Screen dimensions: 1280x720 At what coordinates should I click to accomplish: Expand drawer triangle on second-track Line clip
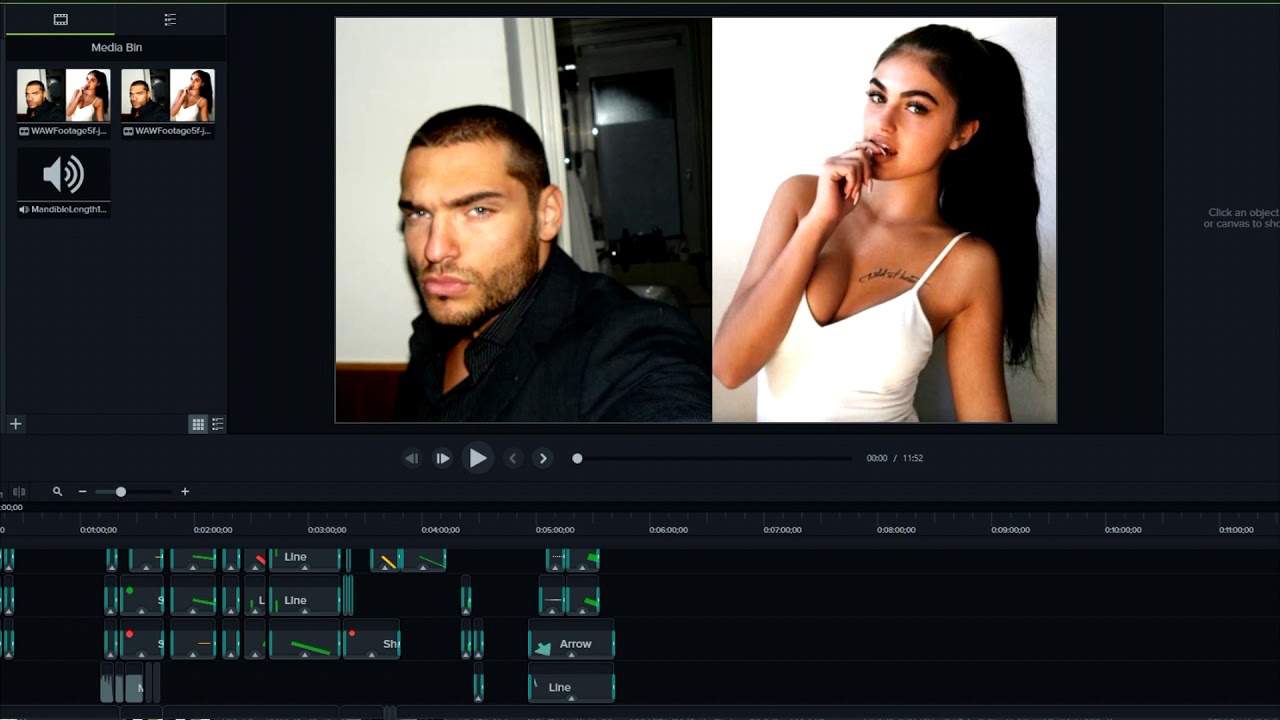(x=305, y=611)
